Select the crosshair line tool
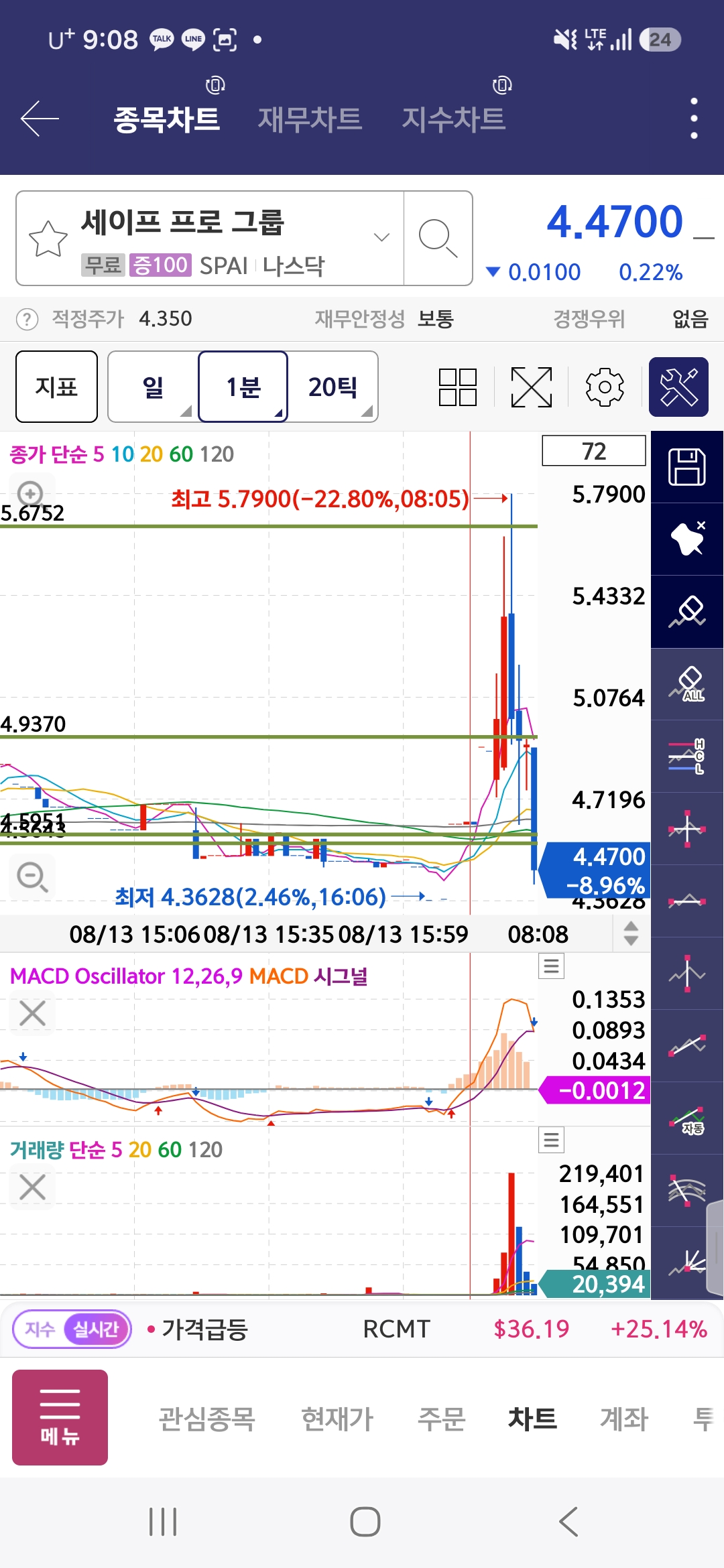Screen dimensions: 724x1568 687,829
